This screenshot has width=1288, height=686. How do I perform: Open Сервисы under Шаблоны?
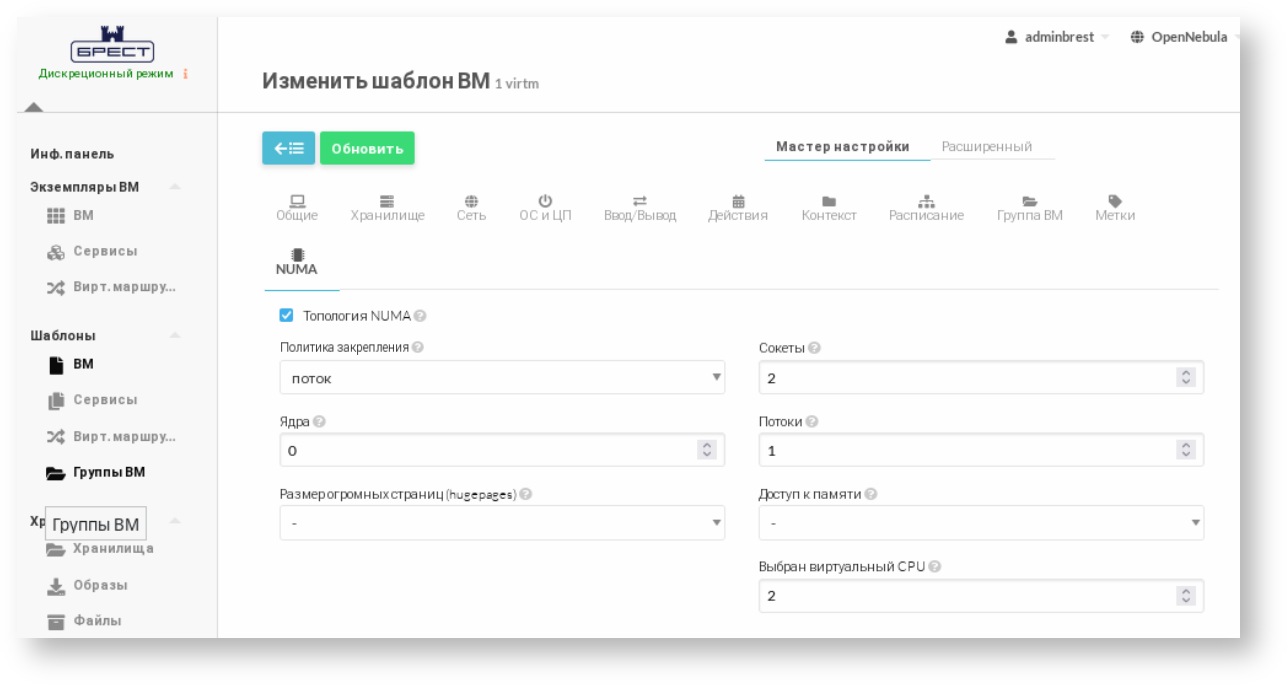click(x=92, y=400)
